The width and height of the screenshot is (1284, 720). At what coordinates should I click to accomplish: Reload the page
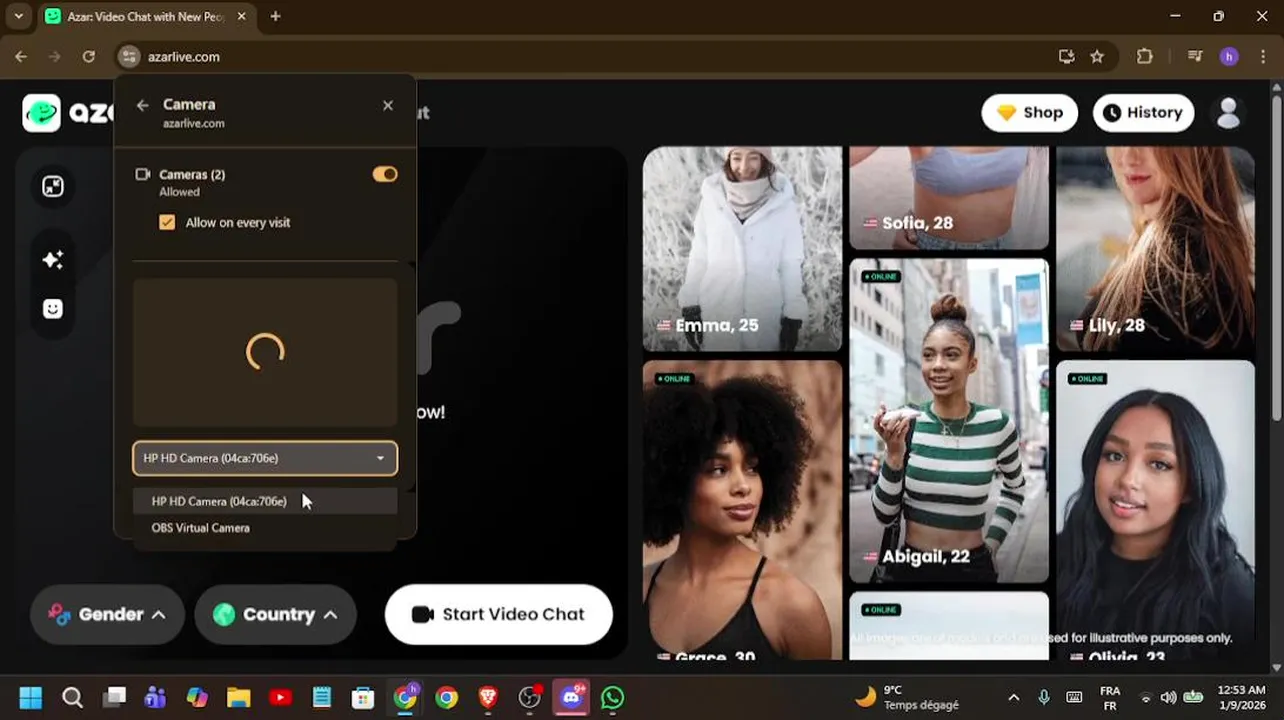coord(88,57)
